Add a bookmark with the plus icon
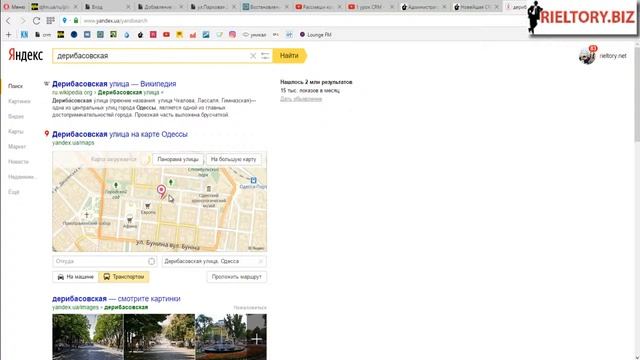 click(9, 35)
